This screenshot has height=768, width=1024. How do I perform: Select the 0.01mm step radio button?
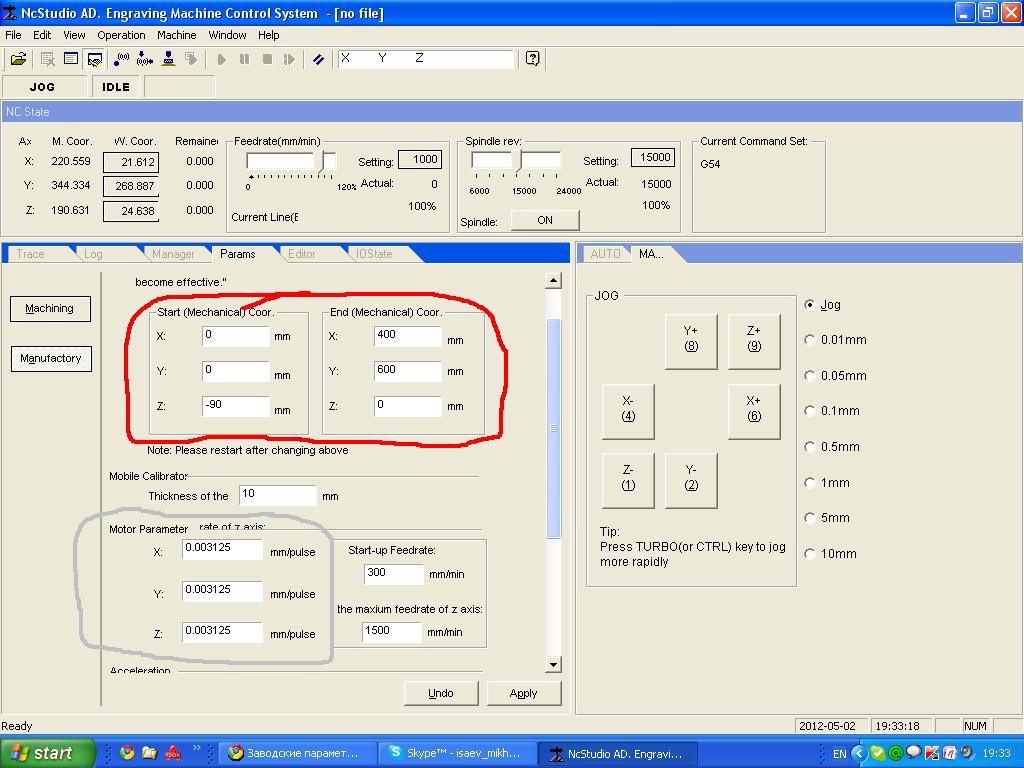pyautogui.click(x=810, y=340)
